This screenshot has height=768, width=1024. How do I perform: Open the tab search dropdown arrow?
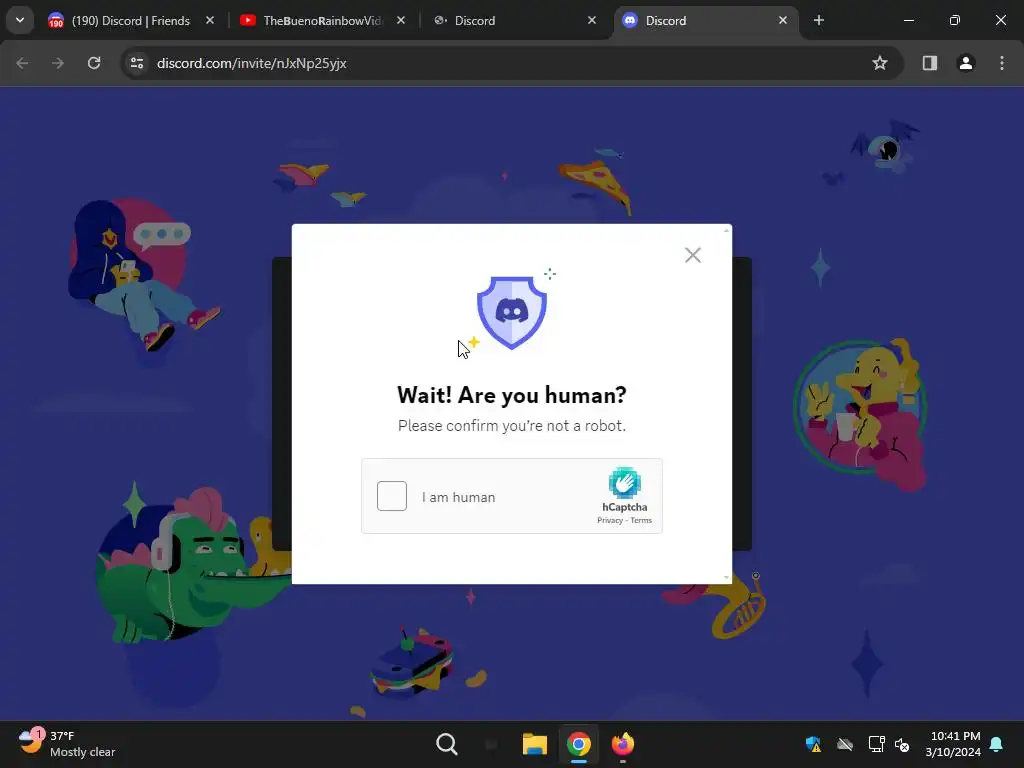click(20, 20)
